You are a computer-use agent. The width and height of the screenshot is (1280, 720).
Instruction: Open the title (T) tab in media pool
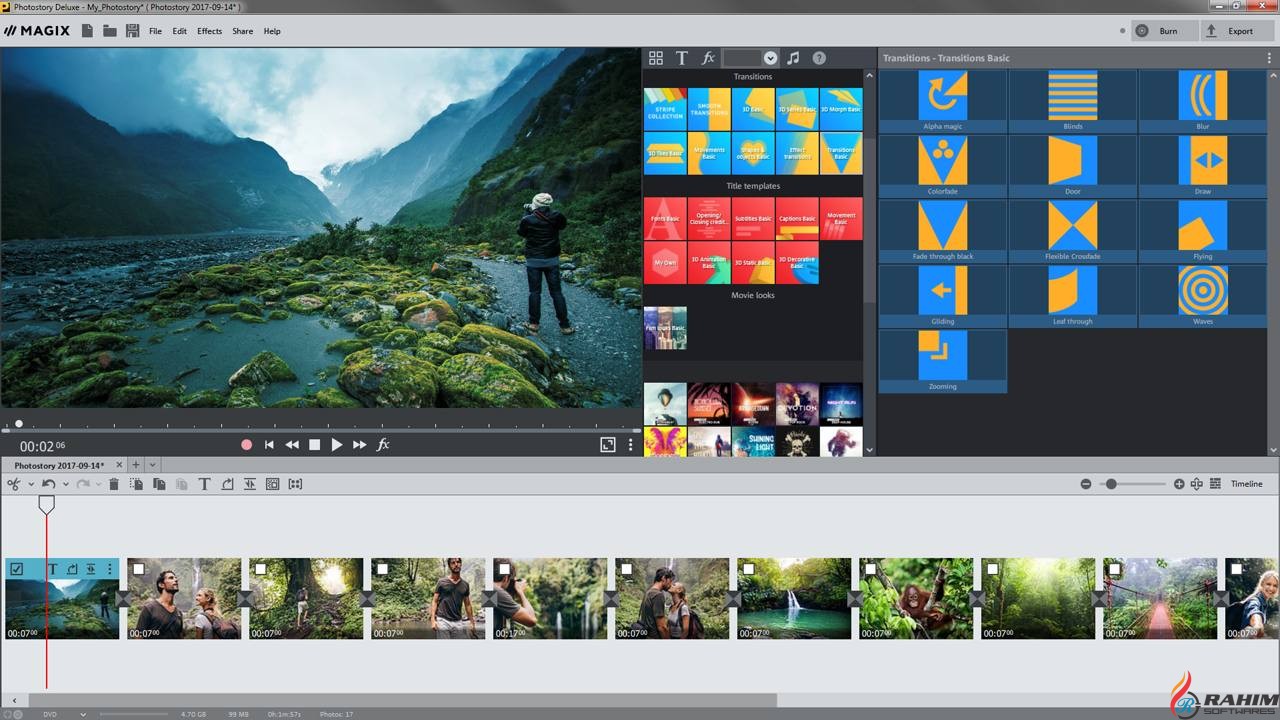[x=682, y=58]
